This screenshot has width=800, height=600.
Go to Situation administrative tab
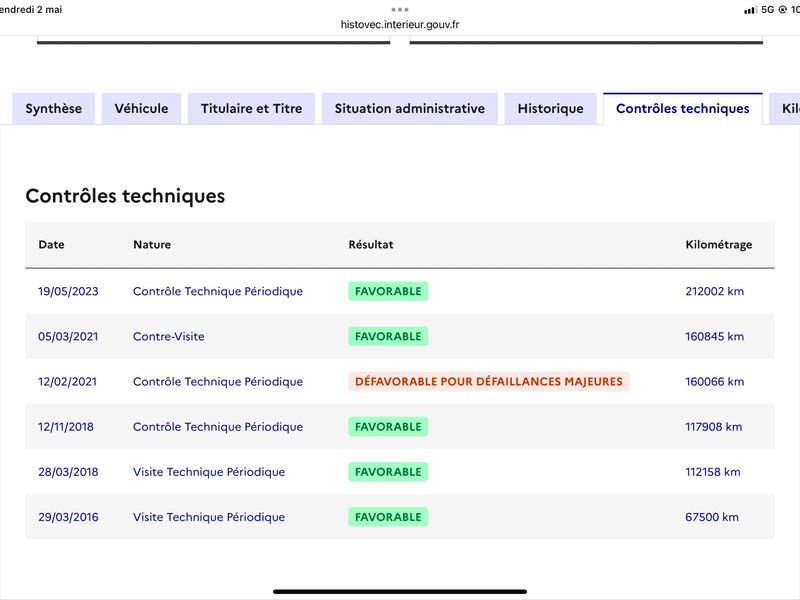click(x=410, y=109)
